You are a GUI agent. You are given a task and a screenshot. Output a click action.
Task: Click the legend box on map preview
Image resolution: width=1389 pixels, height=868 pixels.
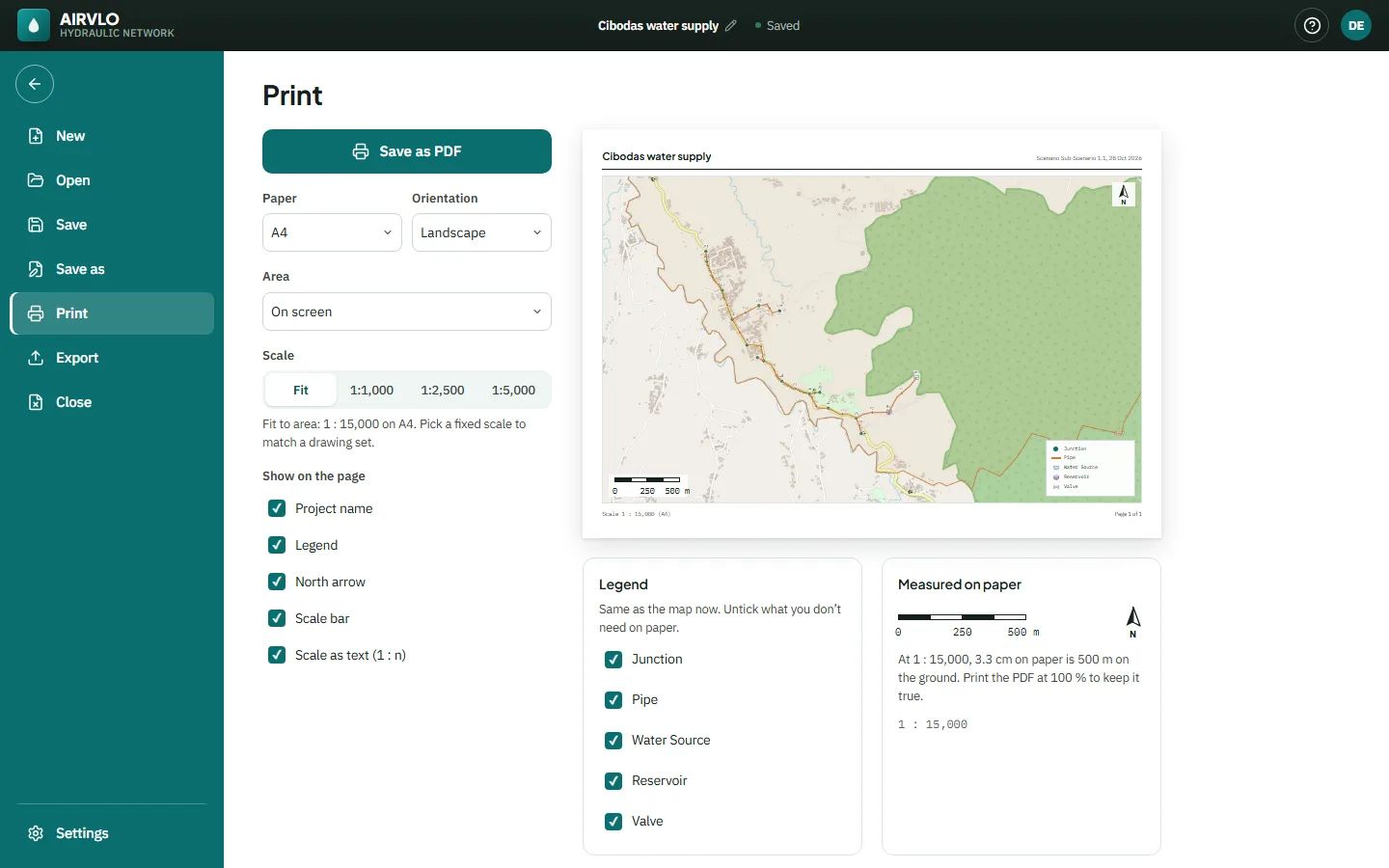click(x=1091, y=468)
